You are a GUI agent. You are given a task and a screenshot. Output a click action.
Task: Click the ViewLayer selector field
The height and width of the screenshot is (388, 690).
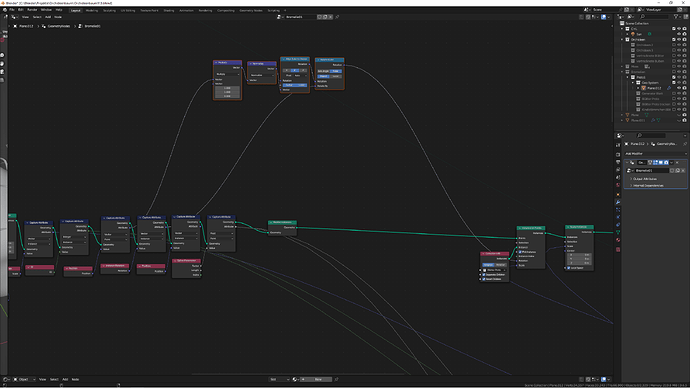[x=660, y=10]
